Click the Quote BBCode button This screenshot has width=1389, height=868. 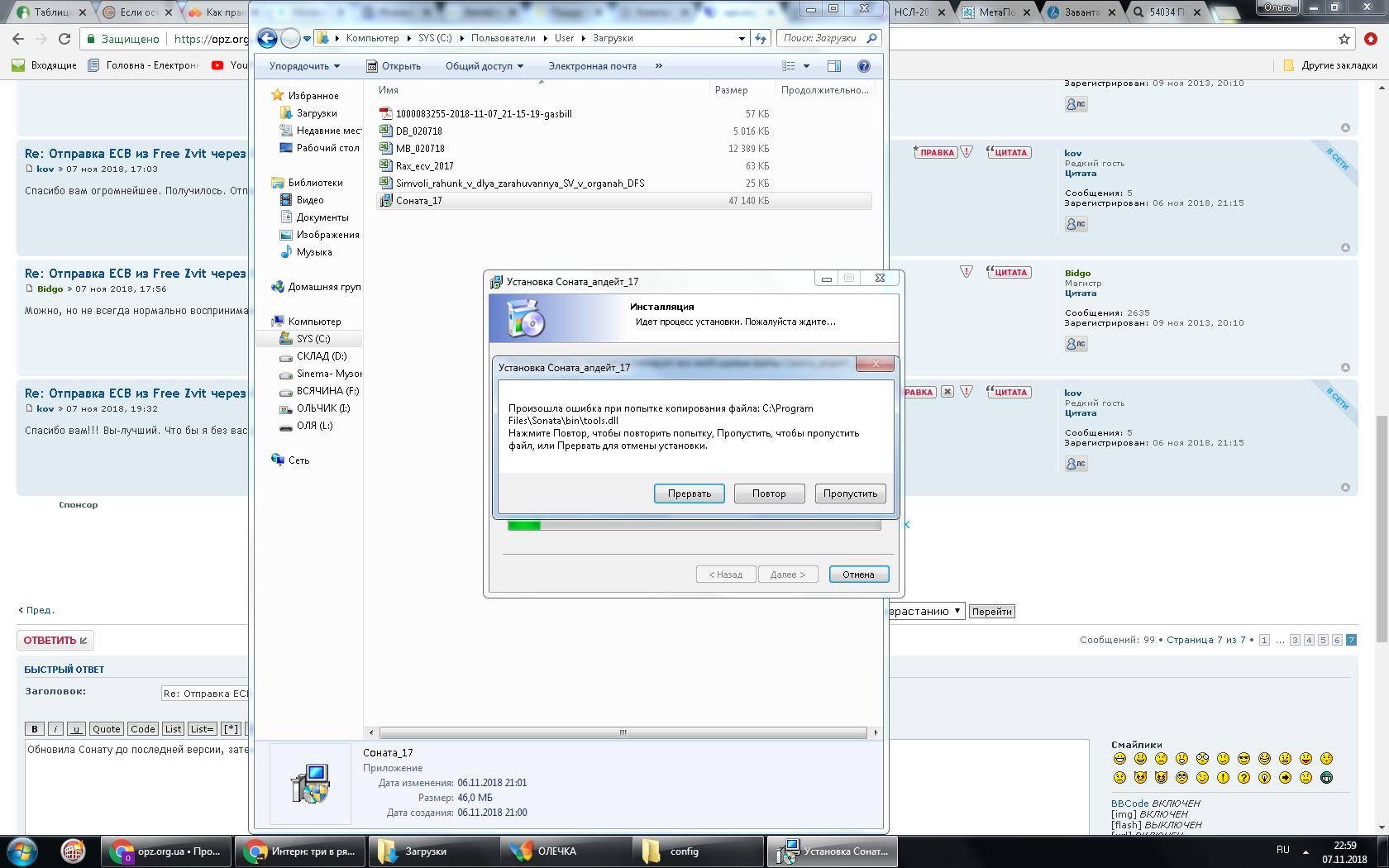click(106, 729)
